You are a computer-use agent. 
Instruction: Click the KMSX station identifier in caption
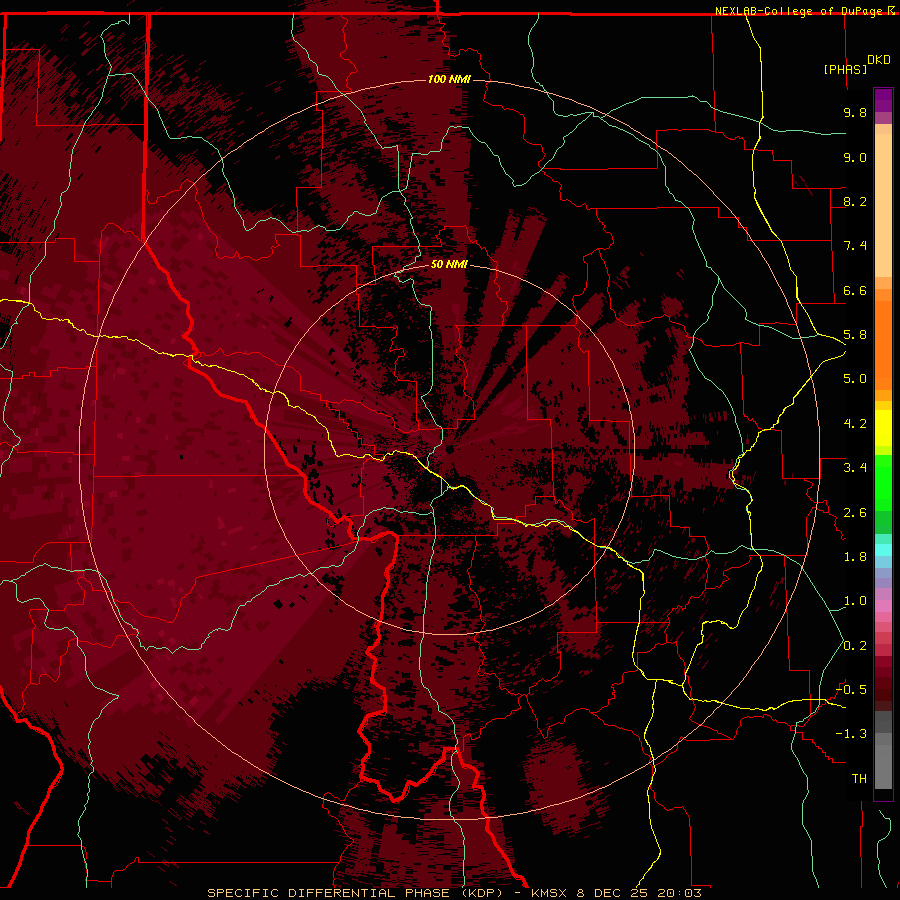551,893
